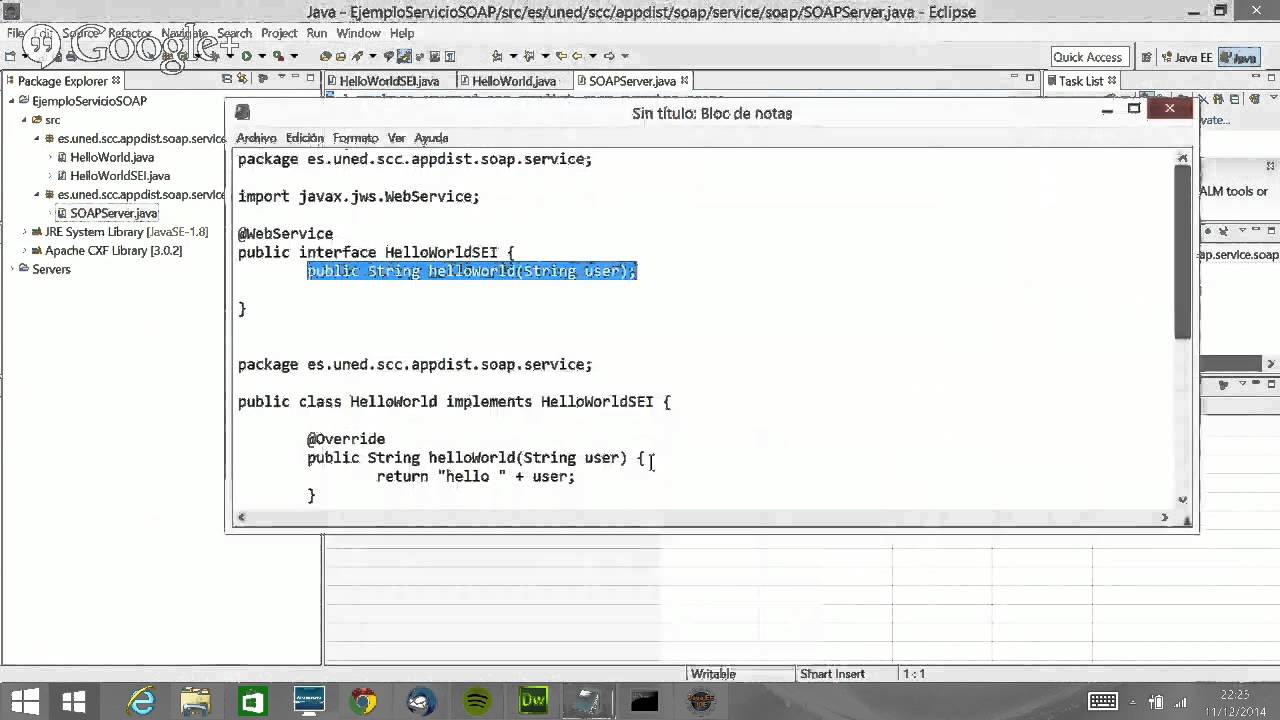Open File Explorer from taskbar
The image size is (1280, 720).
coord(196,702)
